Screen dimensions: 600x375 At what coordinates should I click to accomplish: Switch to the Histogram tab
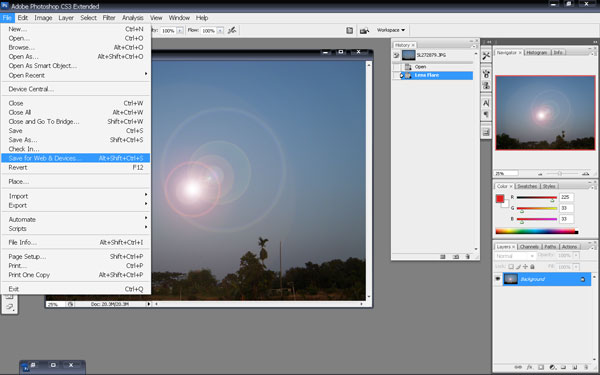pos(537,52)
